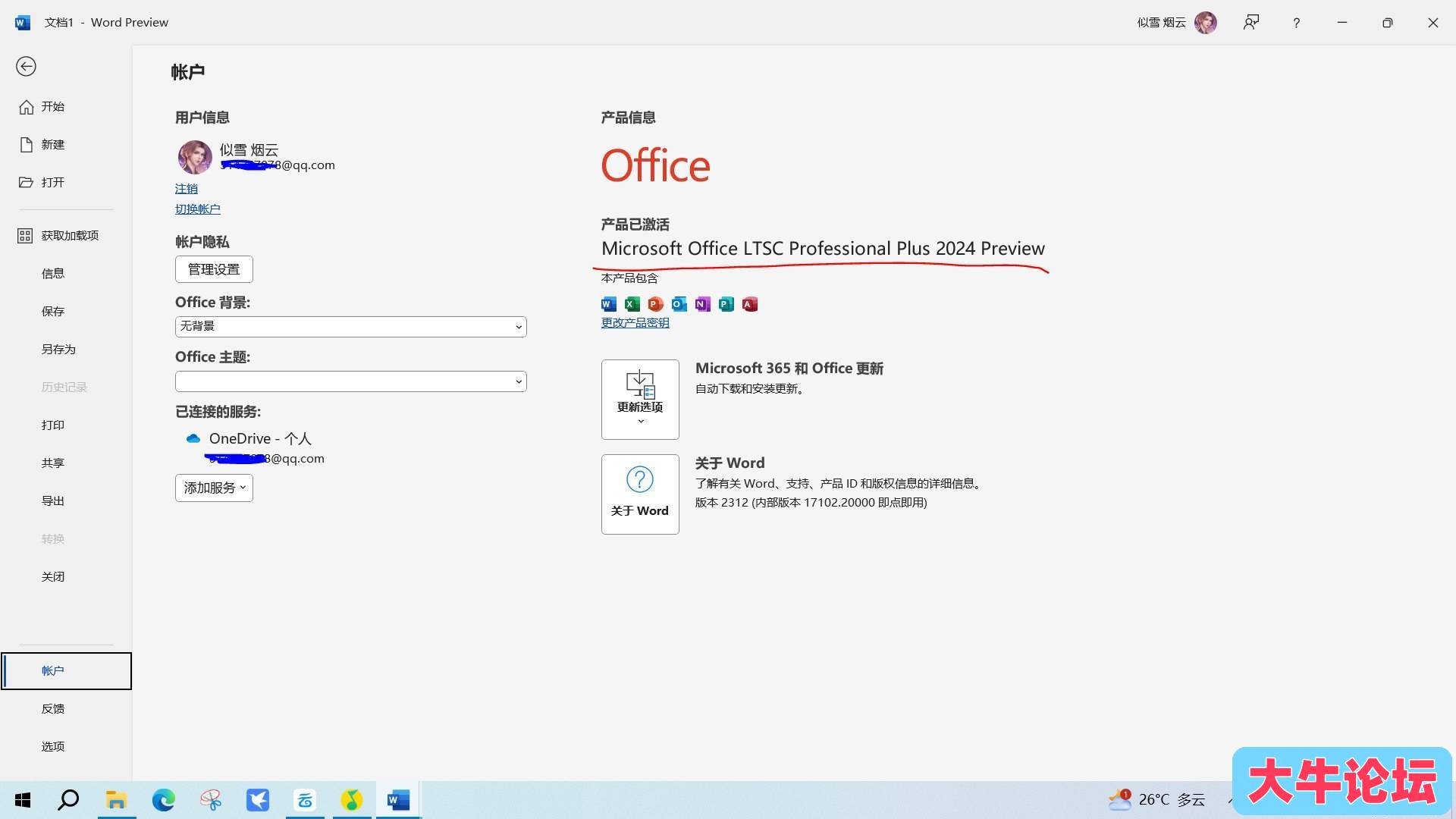Open the yellow music app in taskbar

click(351, 800)
